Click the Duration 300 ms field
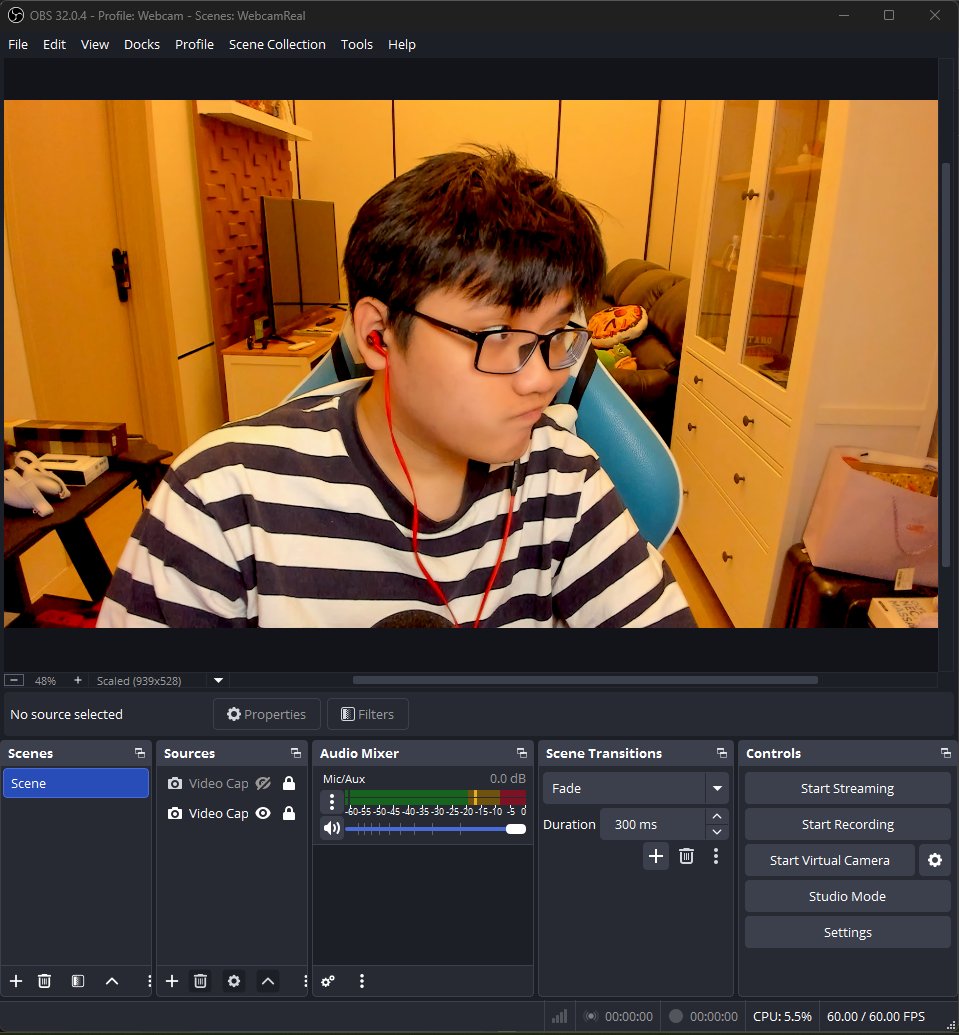Screen dimensions: 959x1035 [x=652, y=824]
